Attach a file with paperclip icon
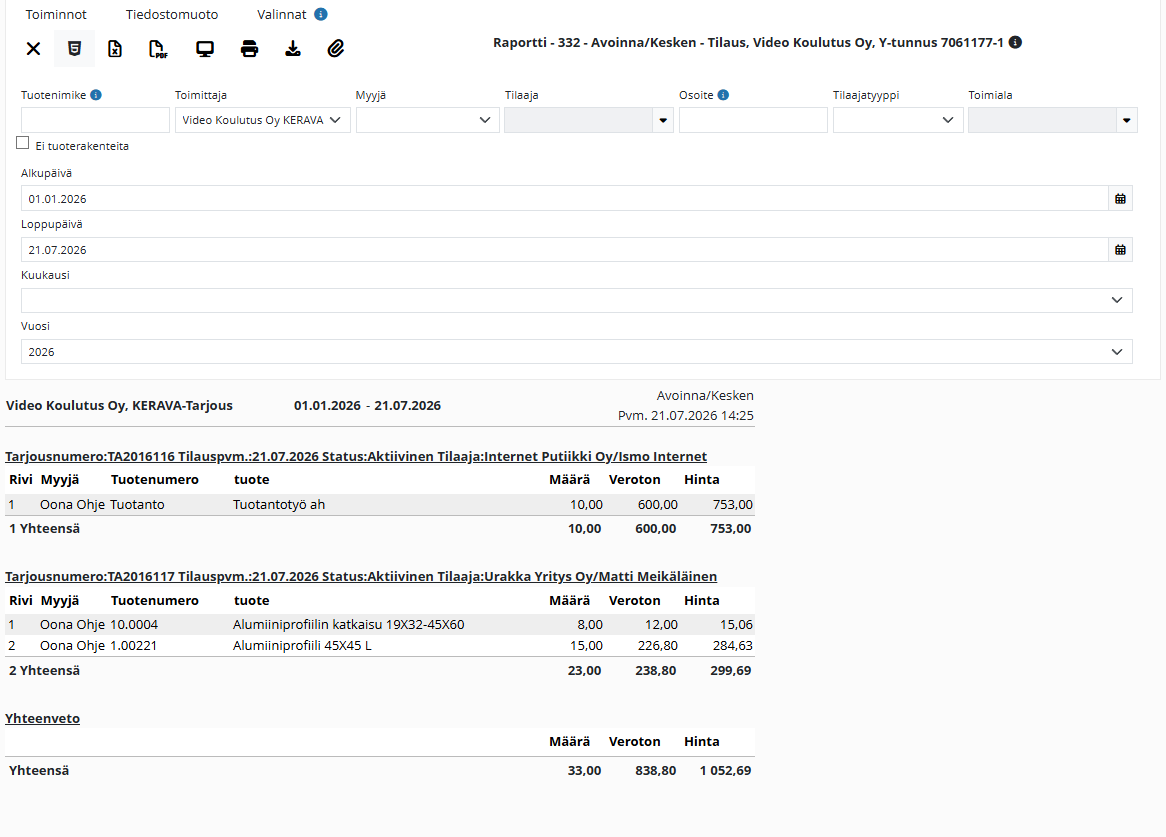 click(x=336, y=49)
